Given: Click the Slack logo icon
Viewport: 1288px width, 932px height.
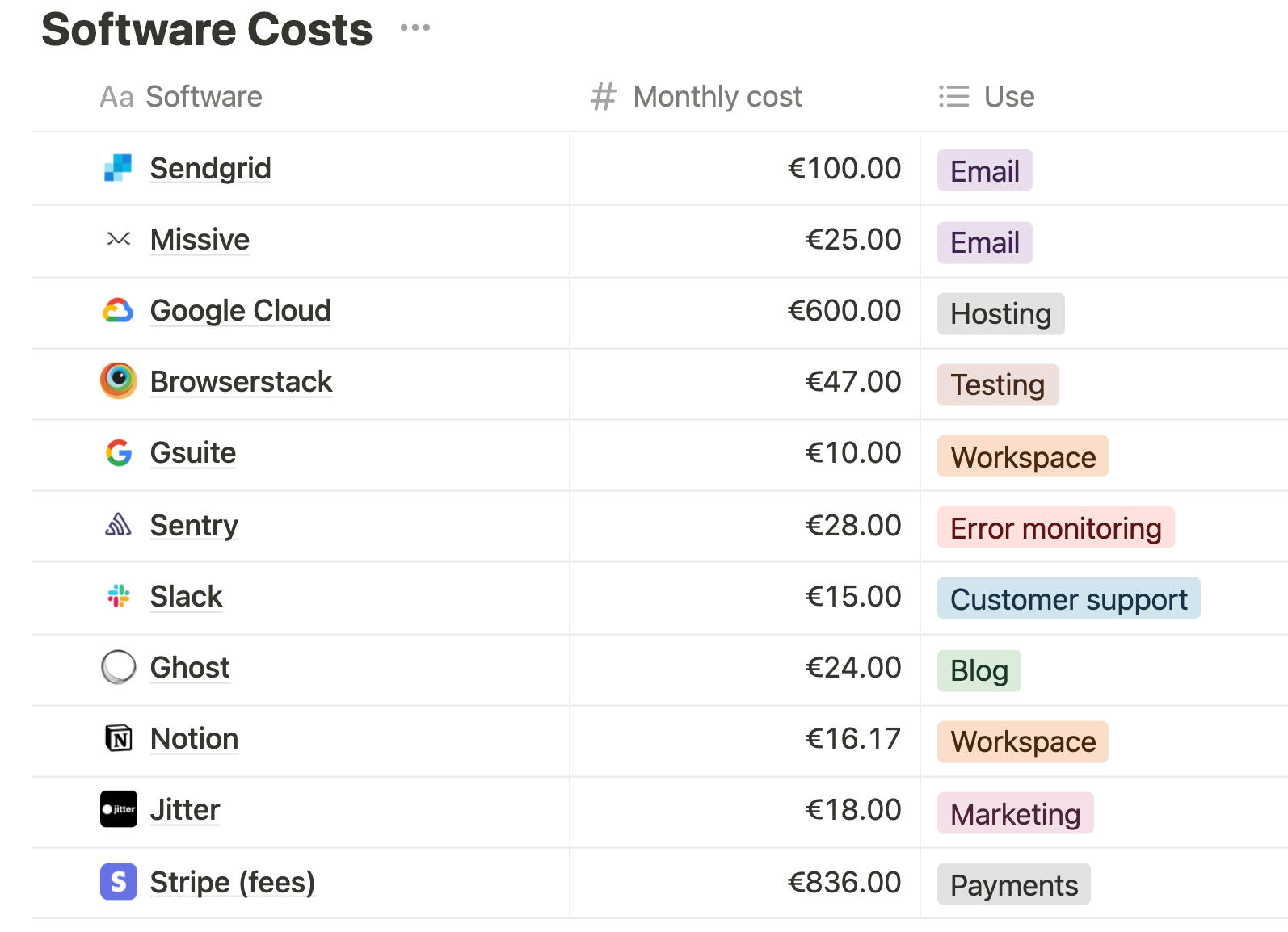Looking at the screenshot, I should coord(118,596).
